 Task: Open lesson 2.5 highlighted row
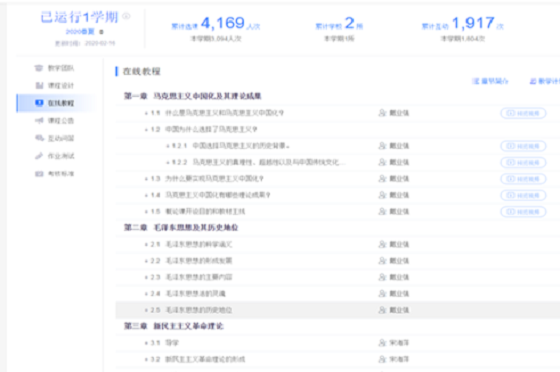point(338,310)
